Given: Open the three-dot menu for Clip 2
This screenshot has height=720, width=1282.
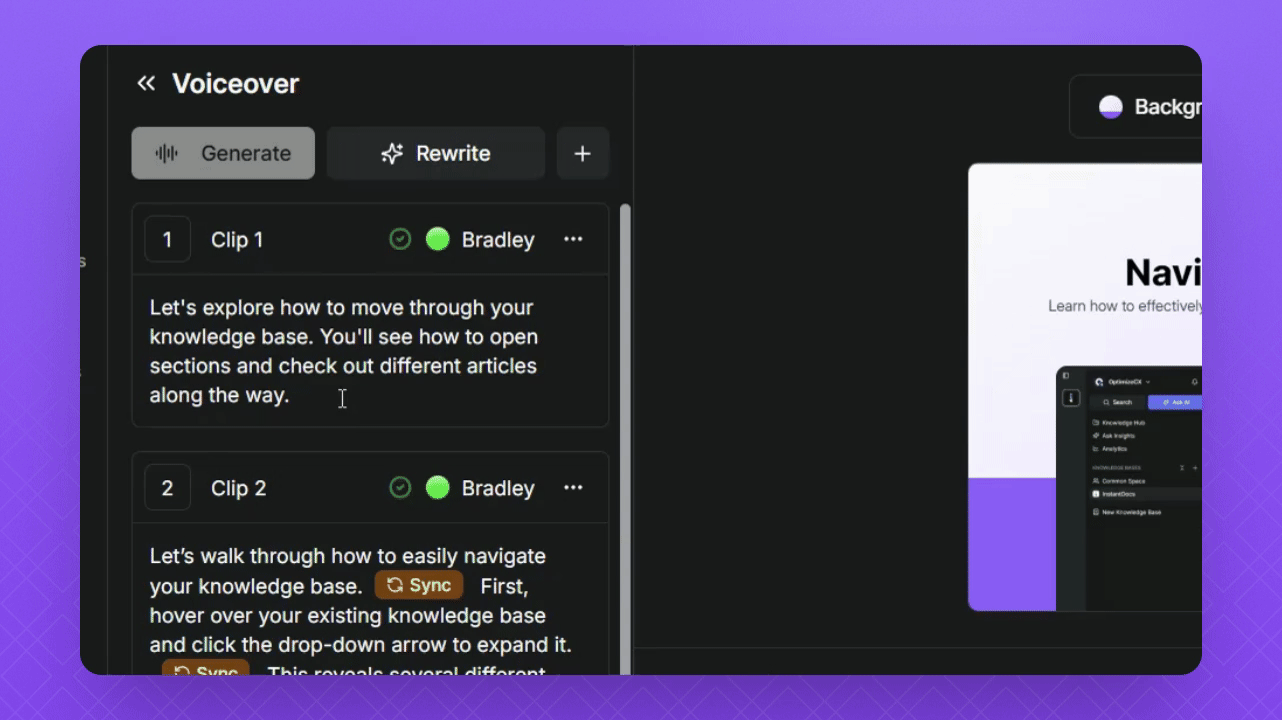Looking at the screenshot, I should click(573, 487).
